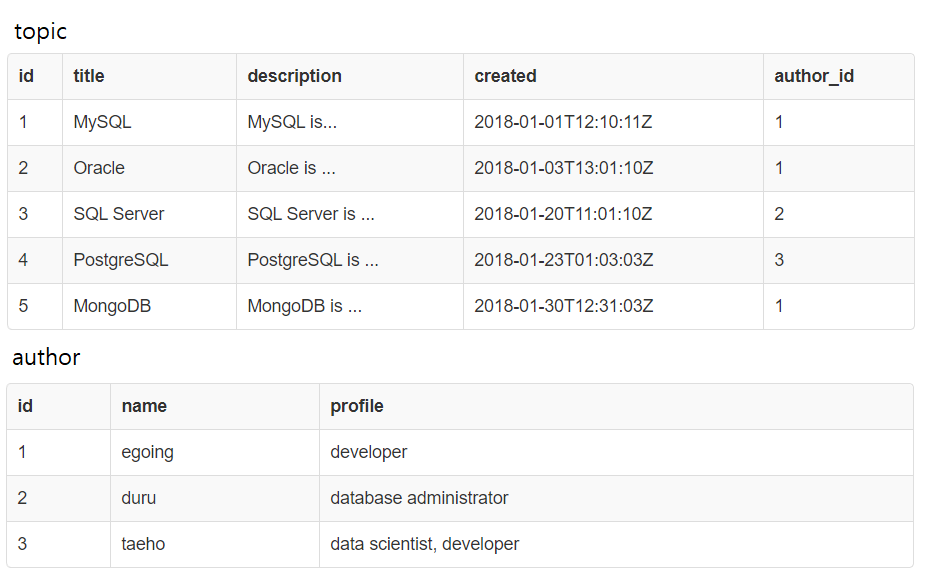Click the 'topic' table heading
930x579 pixels.
40,31
